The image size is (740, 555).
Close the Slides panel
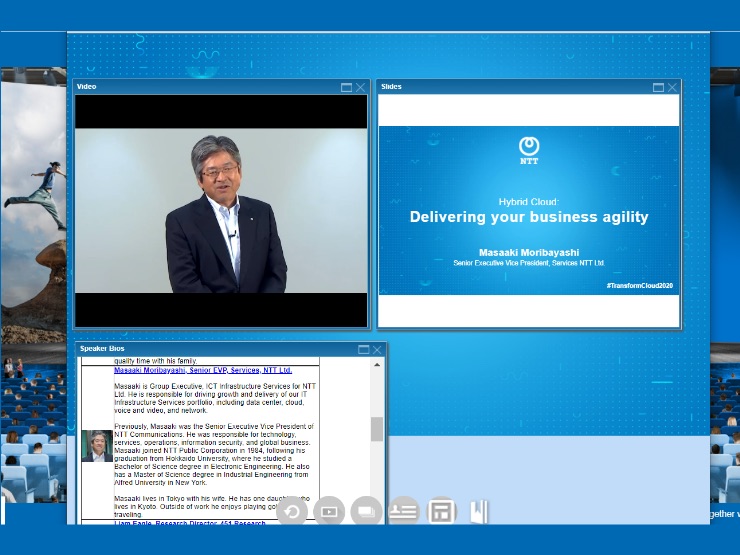(672, 88)
